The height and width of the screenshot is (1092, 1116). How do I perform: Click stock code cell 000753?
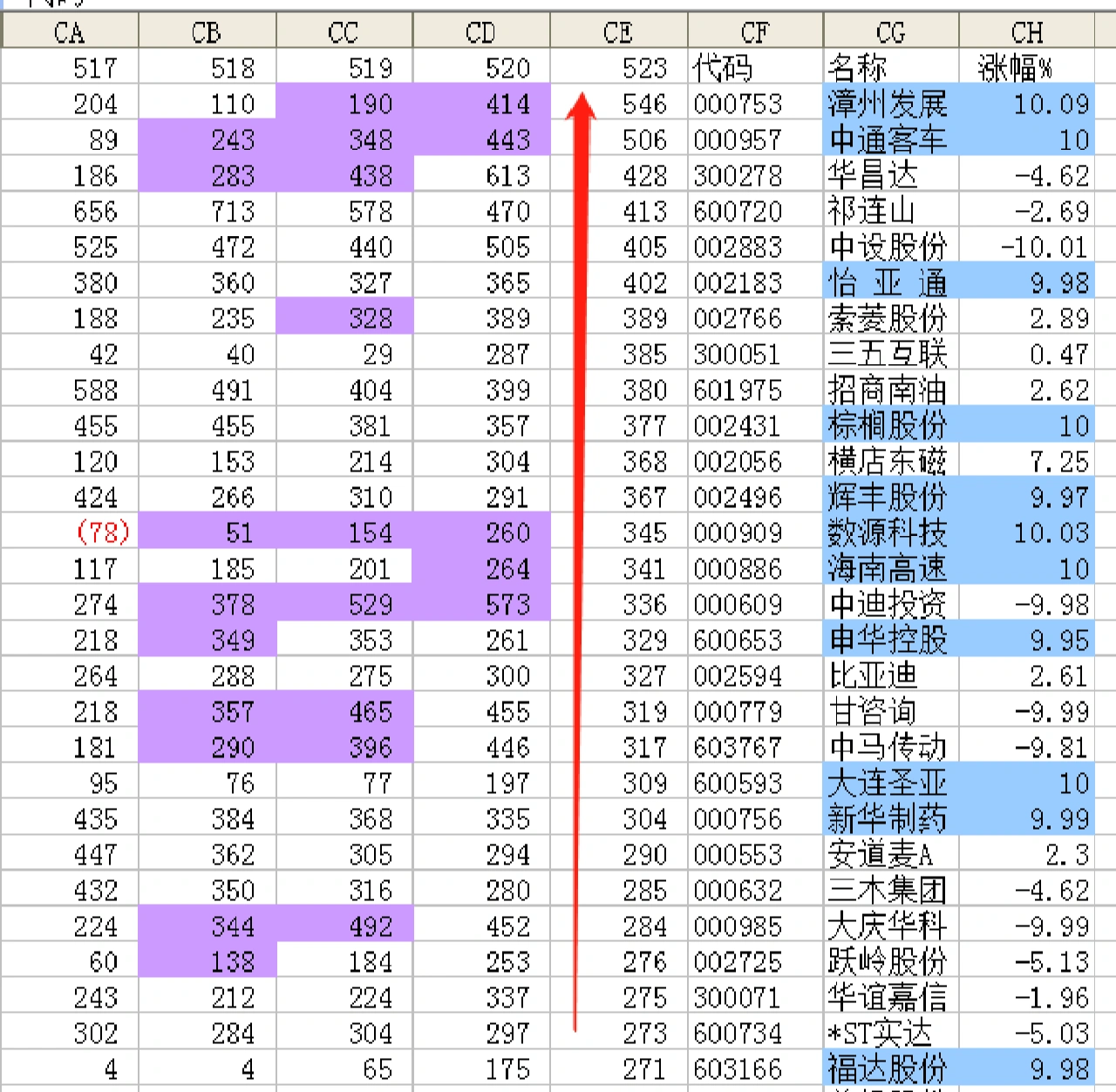pos(756,104)
